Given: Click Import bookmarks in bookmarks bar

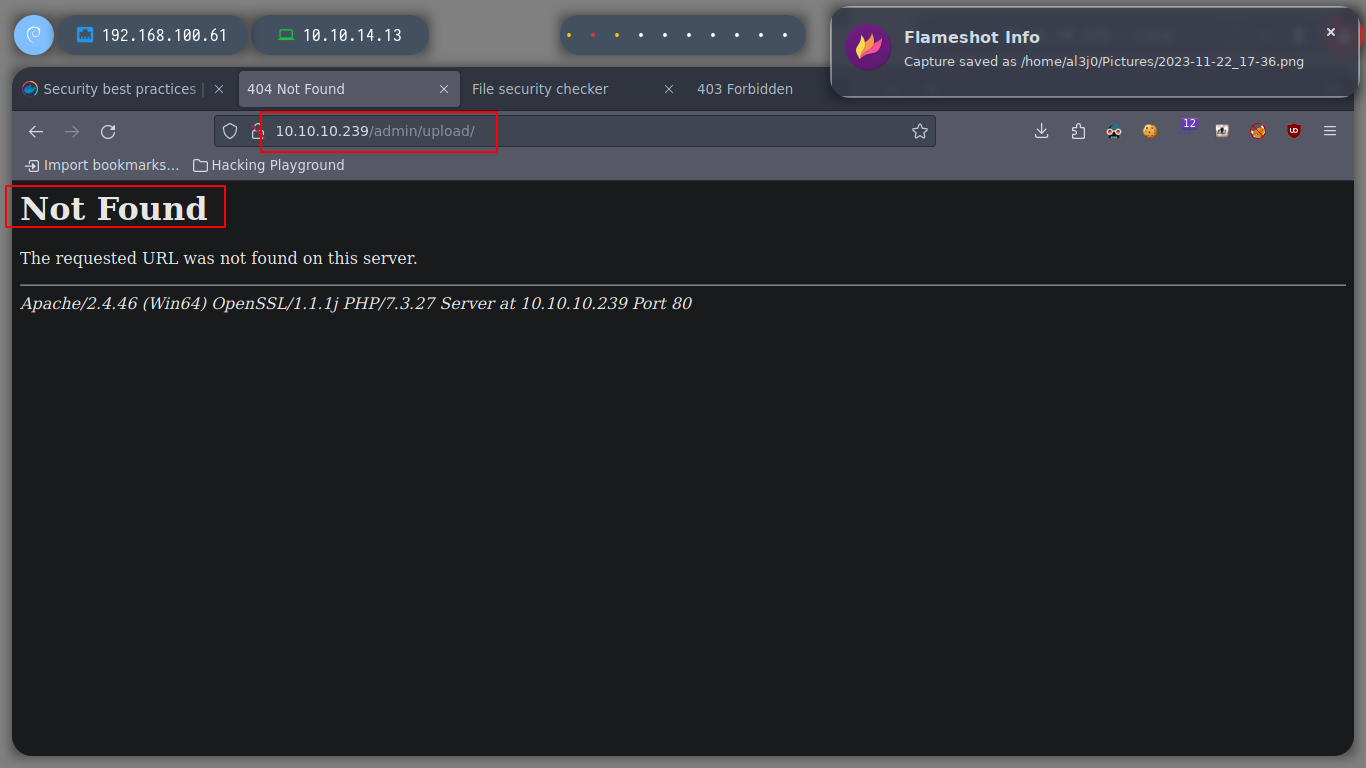Looking at the screenshot, I should coord(102,165).
